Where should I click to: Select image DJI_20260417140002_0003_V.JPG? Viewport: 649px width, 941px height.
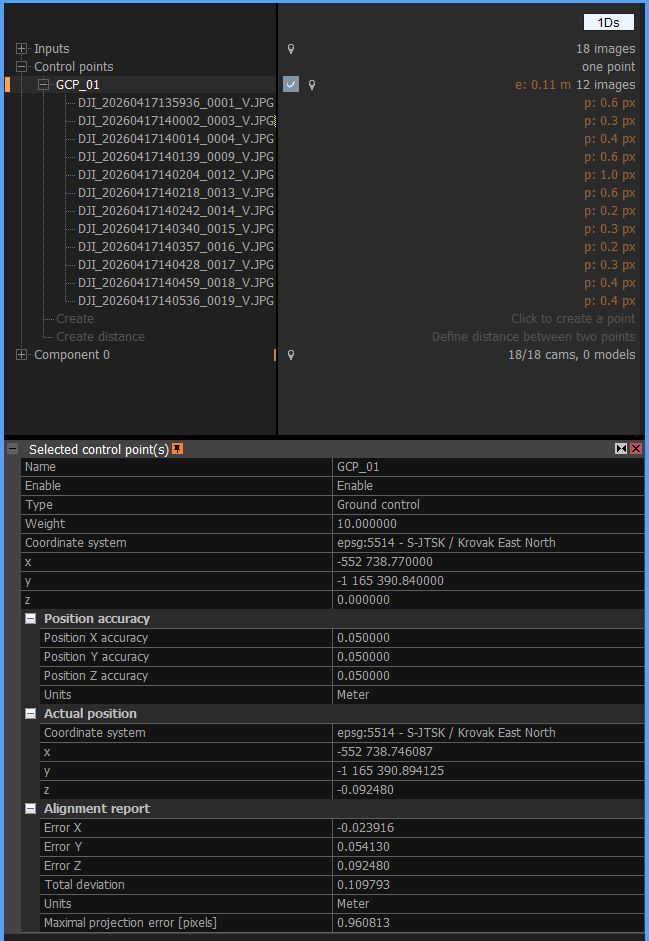click(176, 121)
